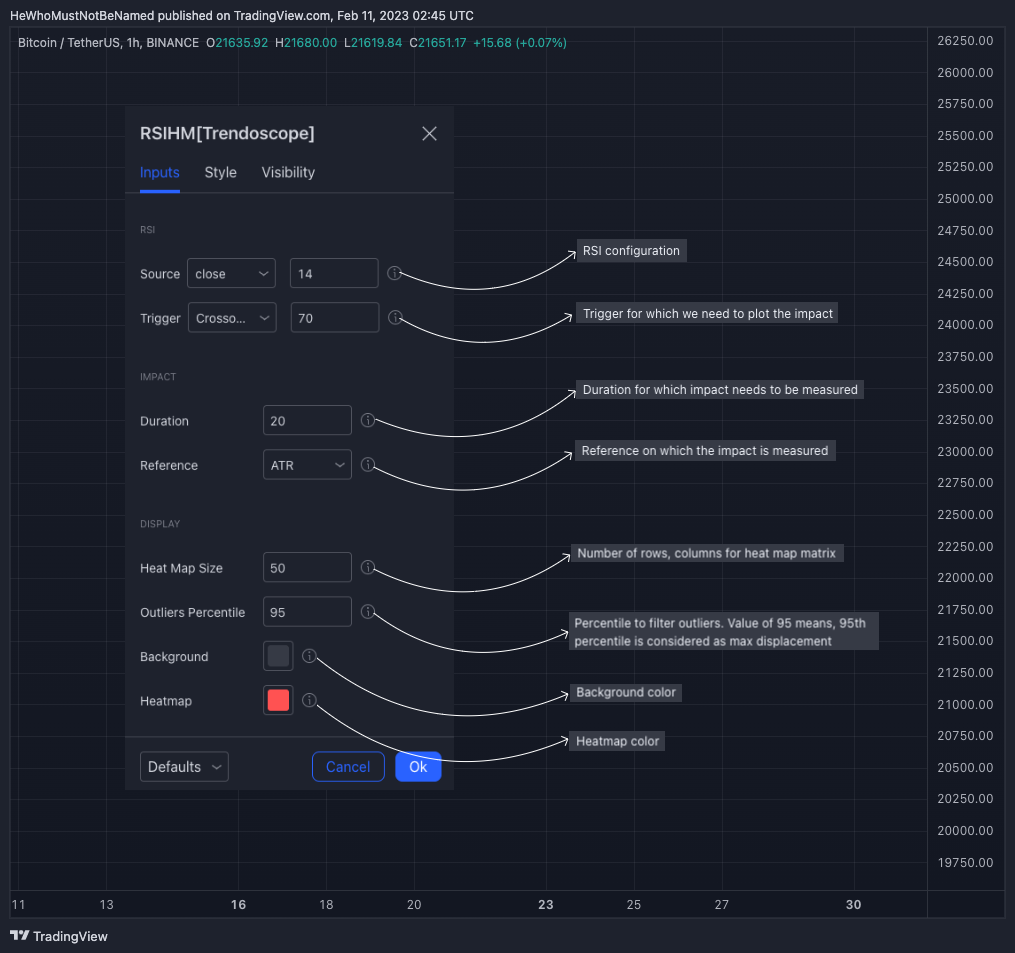Expand the Defaults dropdown

tap(184, 767)
